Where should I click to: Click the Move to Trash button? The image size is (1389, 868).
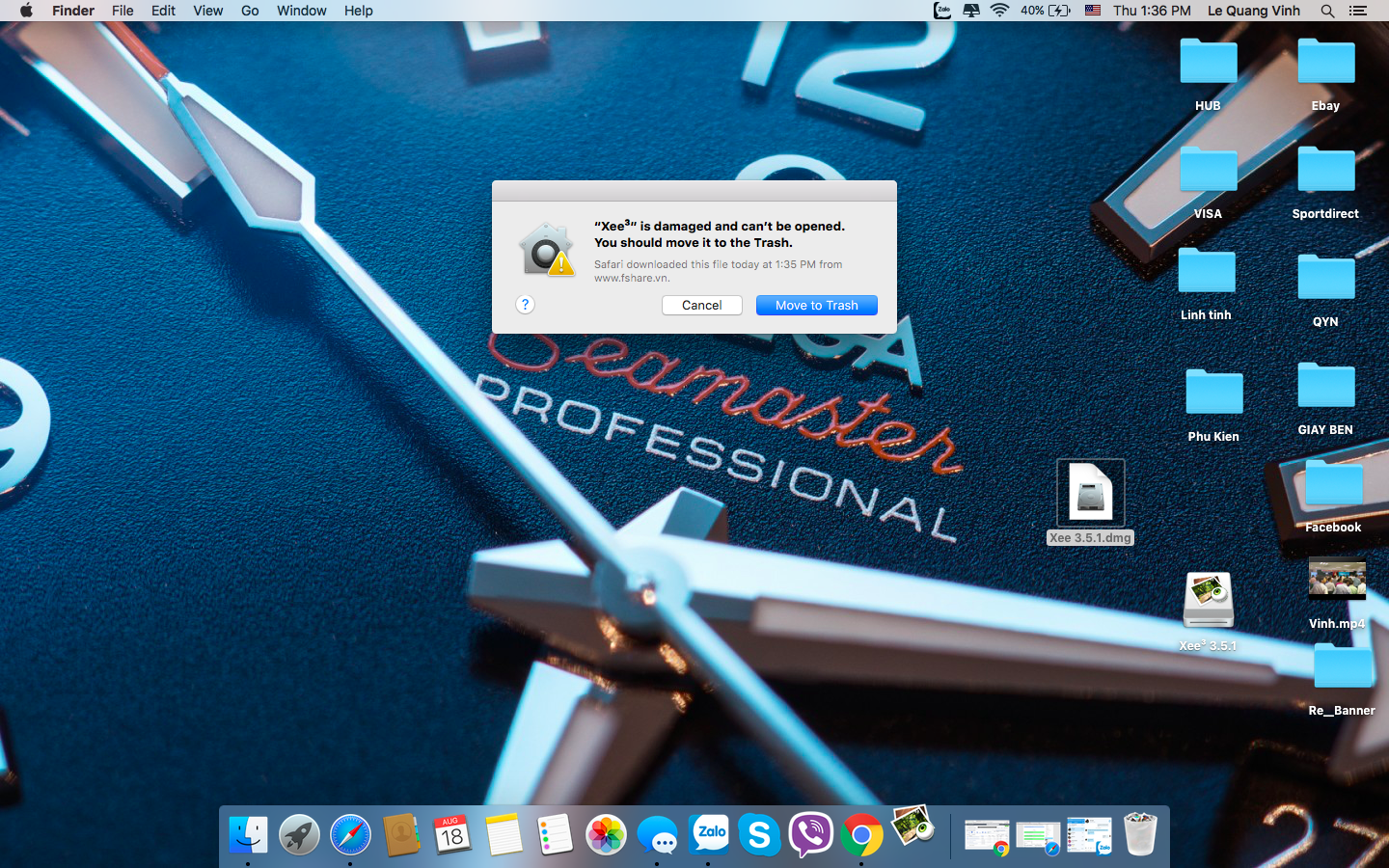click(x=816, y=305)
